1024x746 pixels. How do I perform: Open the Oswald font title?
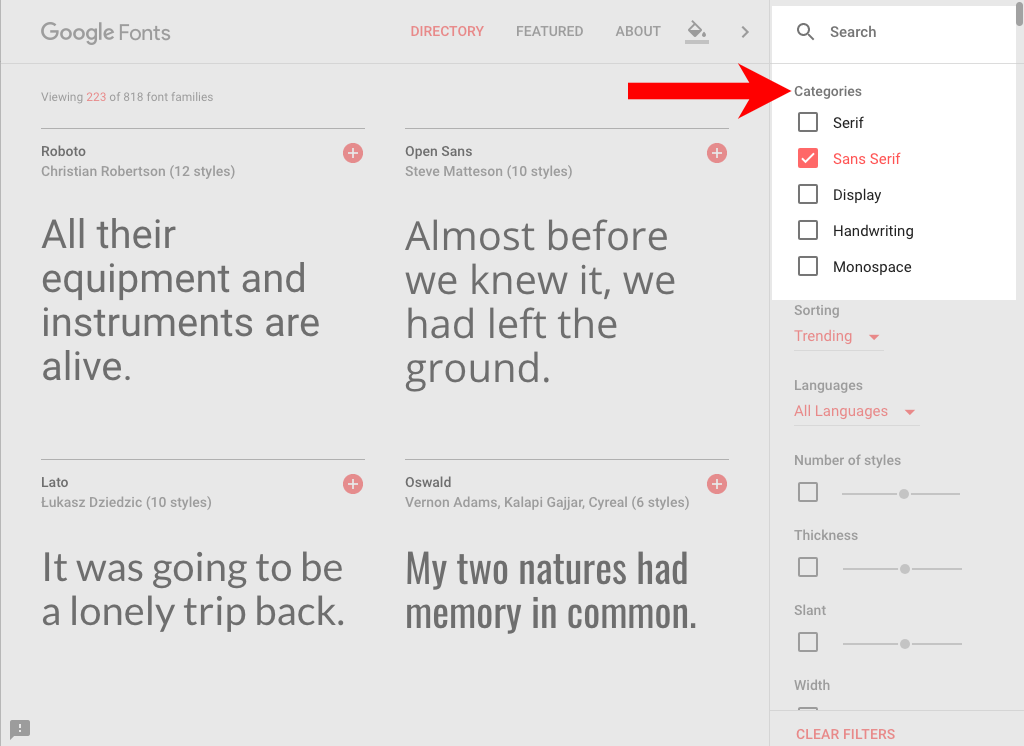pos(428,482)
